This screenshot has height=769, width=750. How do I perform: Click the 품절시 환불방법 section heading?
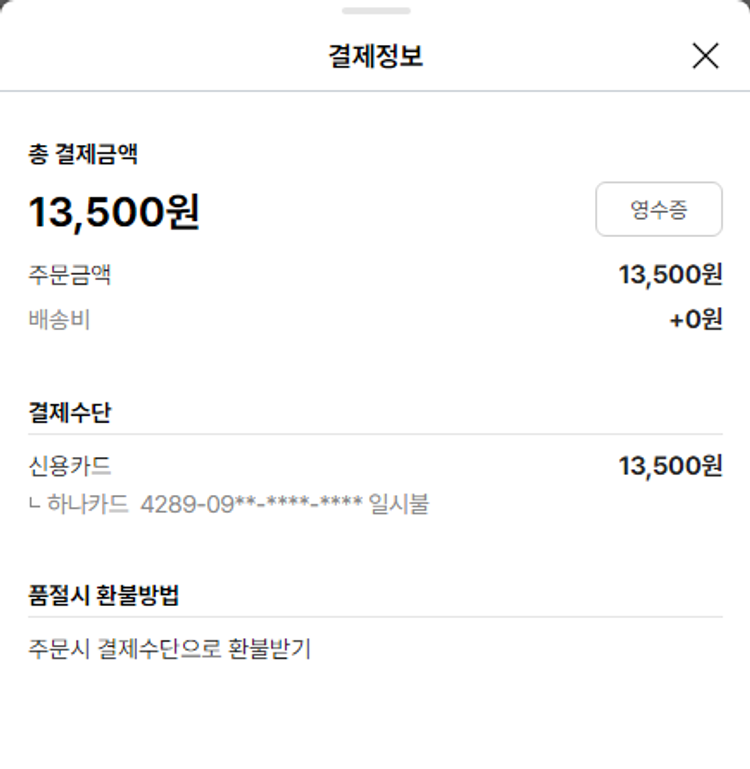[x=104, y=595]
